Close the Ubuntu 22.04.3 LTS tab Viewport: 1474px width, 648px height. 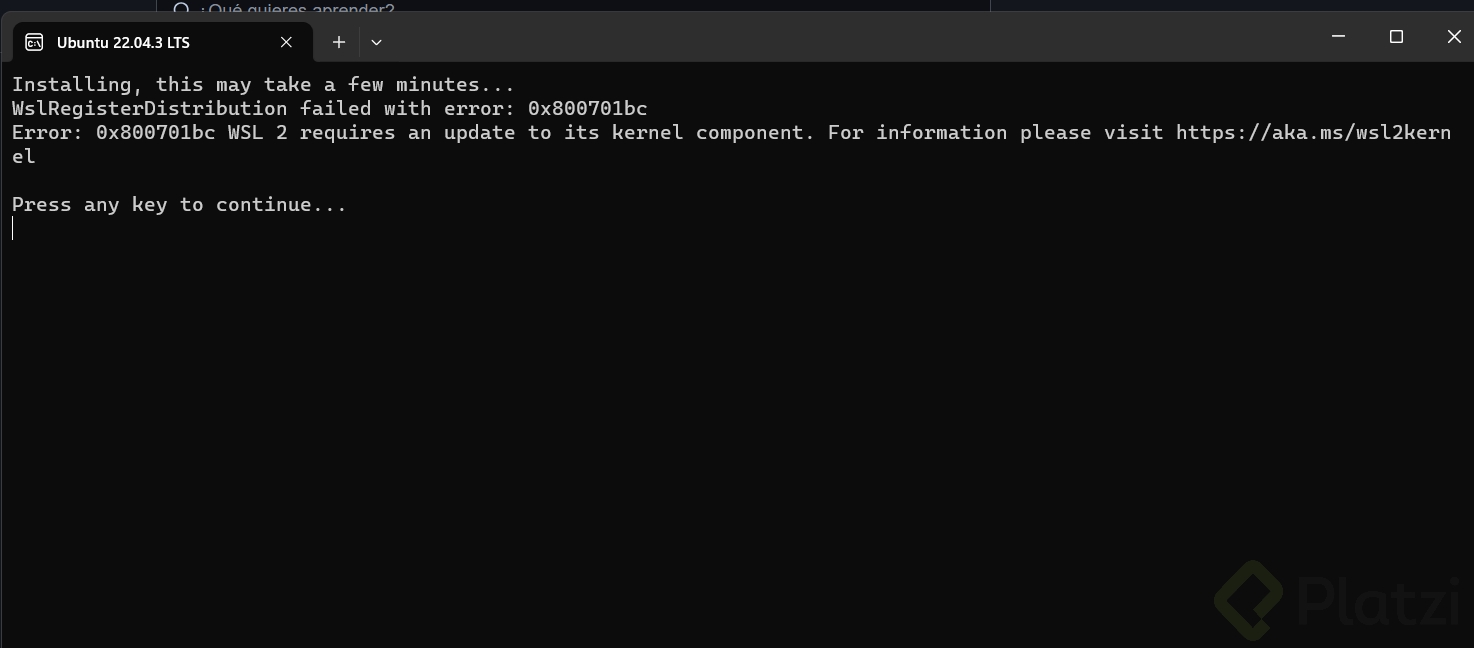(286, 42)
